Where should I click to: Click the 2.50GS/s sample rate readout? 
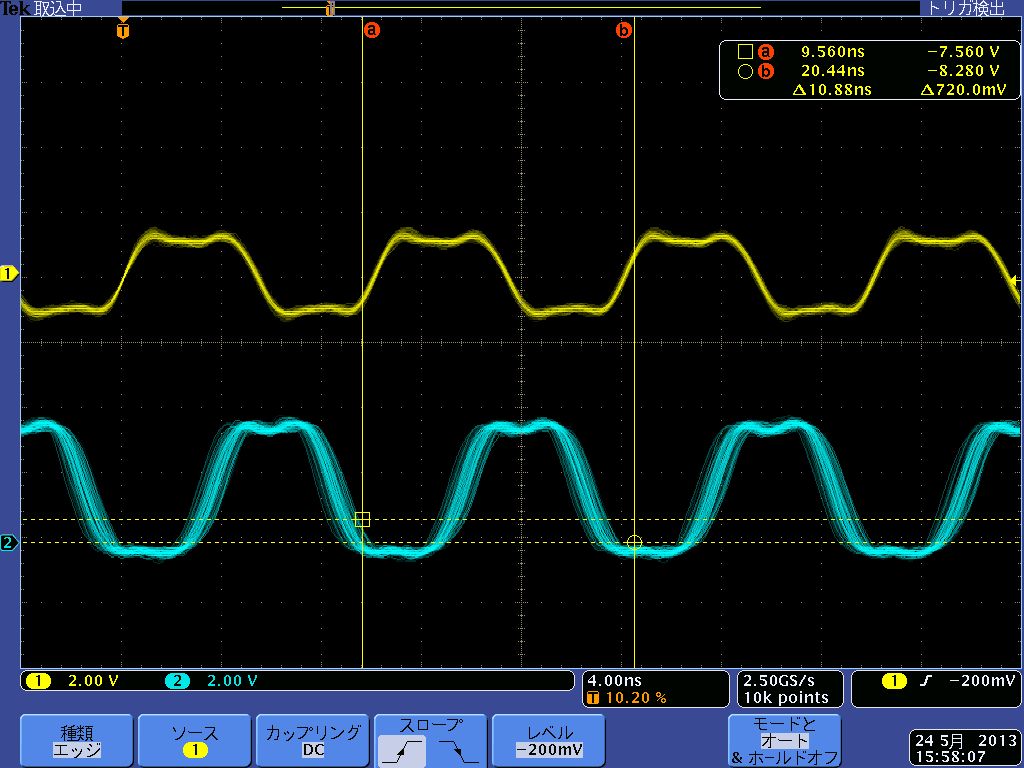(x=779, y=680)
